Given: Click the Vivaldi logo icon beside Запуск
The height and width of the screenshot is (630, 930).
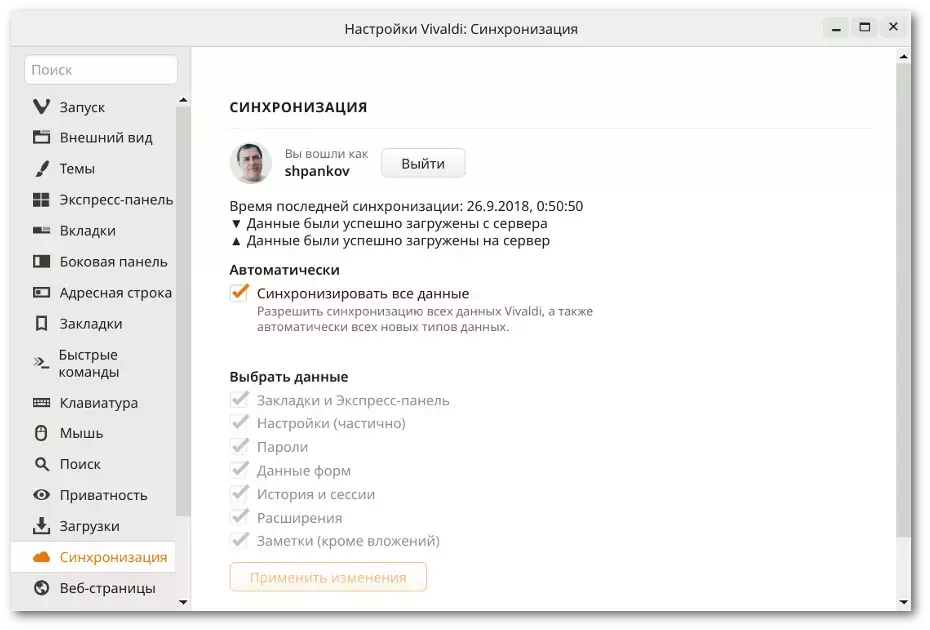Looking at the screenshot, I should [x=41, y=107].
